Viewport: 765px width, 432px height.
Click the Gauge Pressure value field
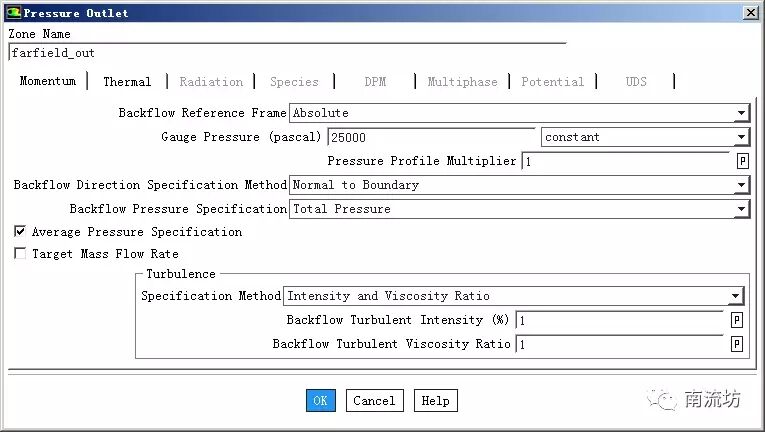tap(430, 137)
